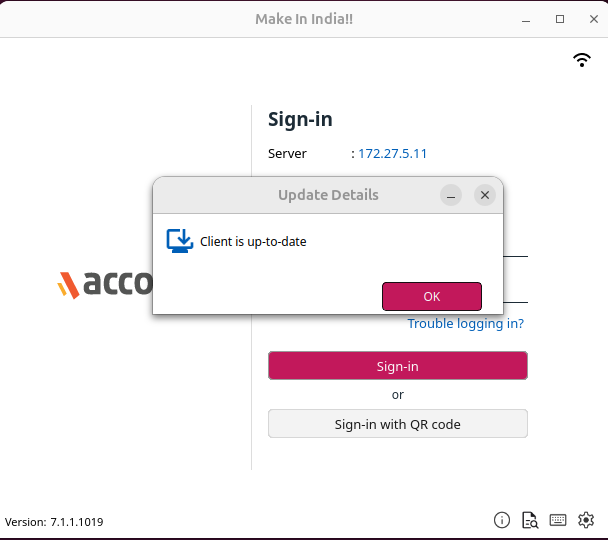608x540 pixels.
Task: Click server address 172.27.5.11
Action: [x=393, y=154]
